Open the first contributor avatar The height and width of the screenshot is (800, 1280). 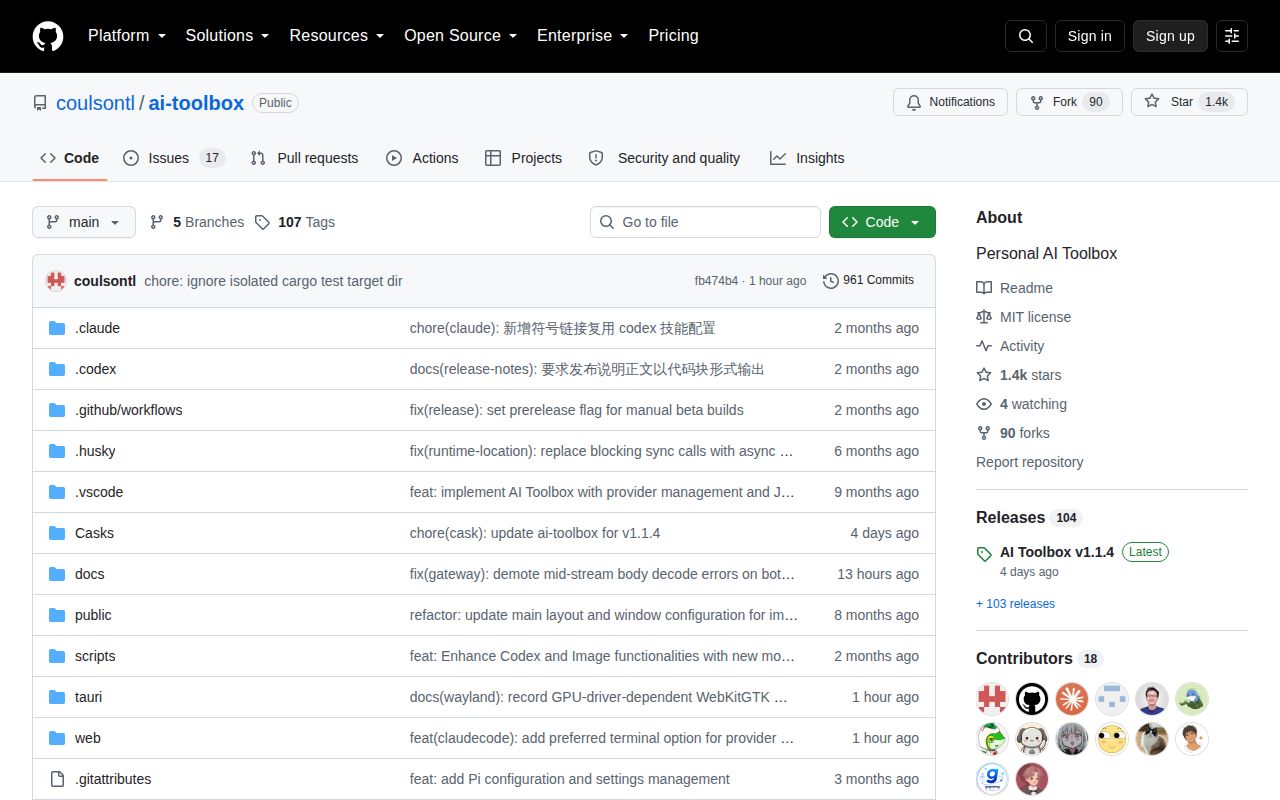coord(992,698)
